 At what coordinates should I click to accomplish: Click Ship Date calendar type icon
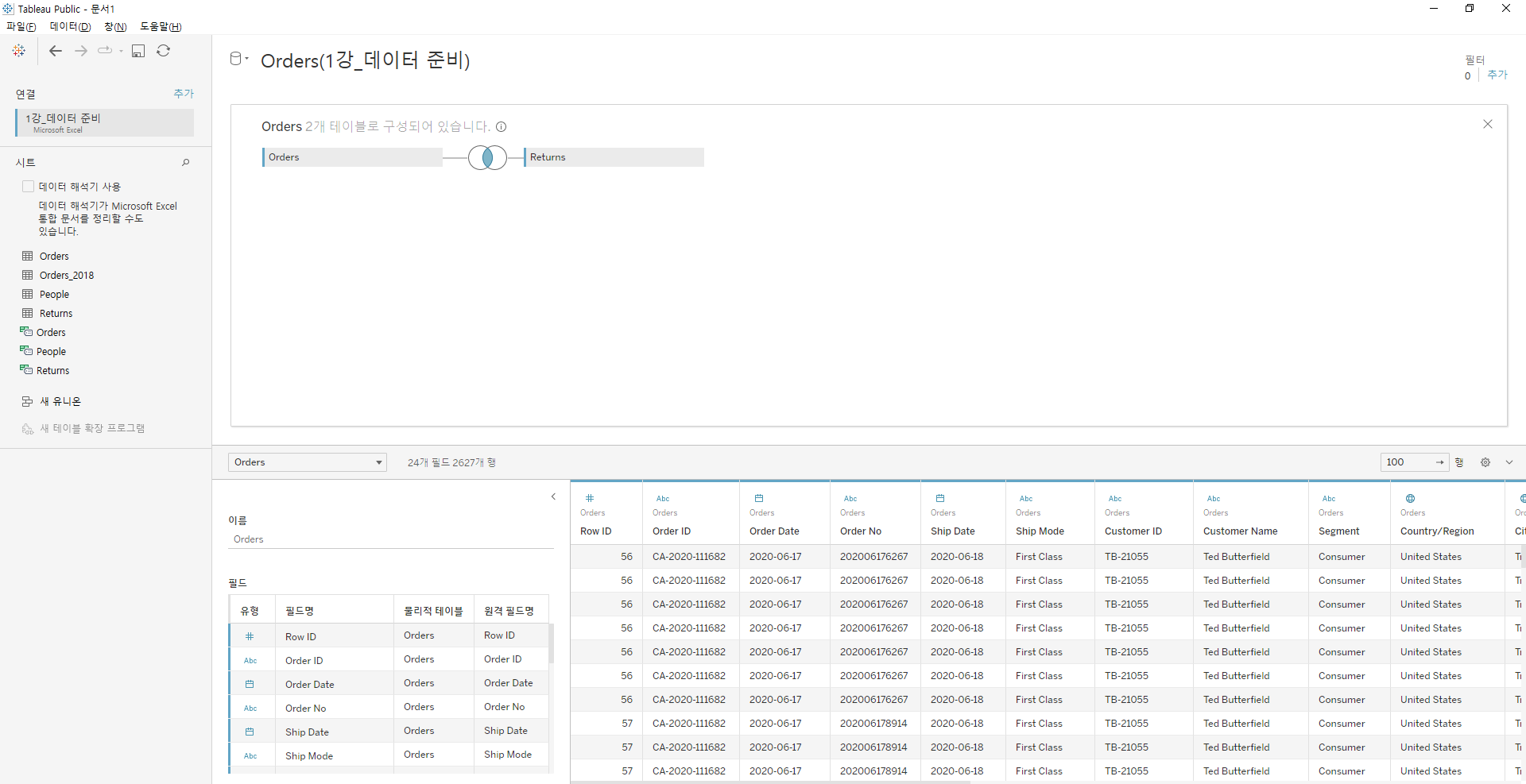[x=940, y=498]
